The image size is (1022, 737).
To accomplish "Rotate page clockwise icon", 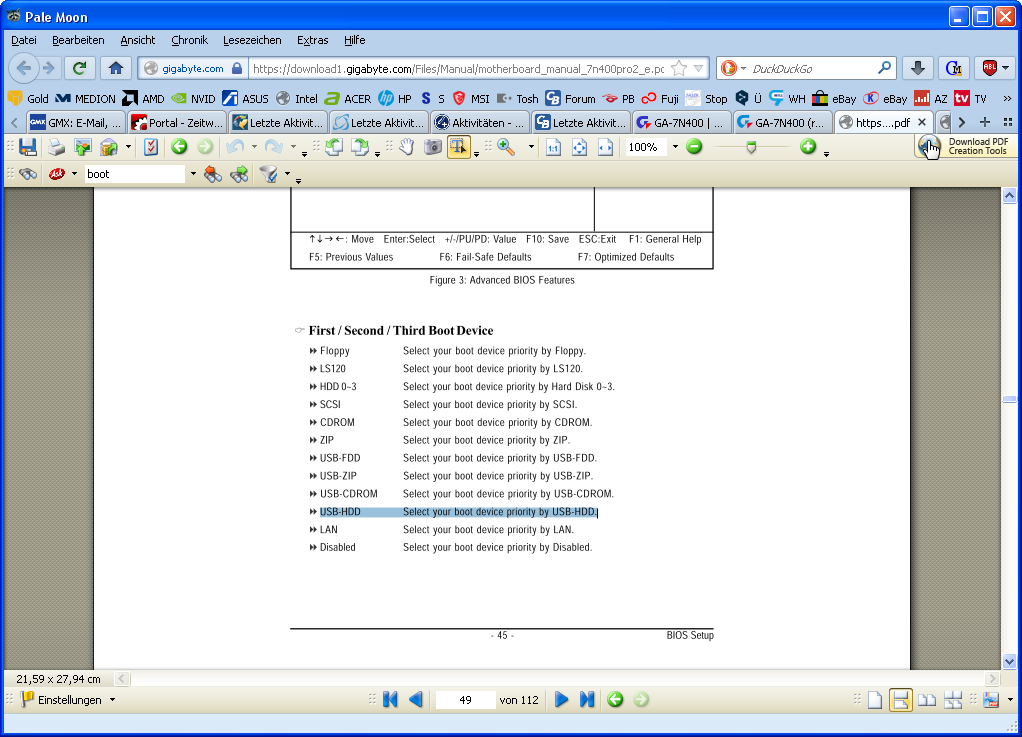I will pos(360,147).
